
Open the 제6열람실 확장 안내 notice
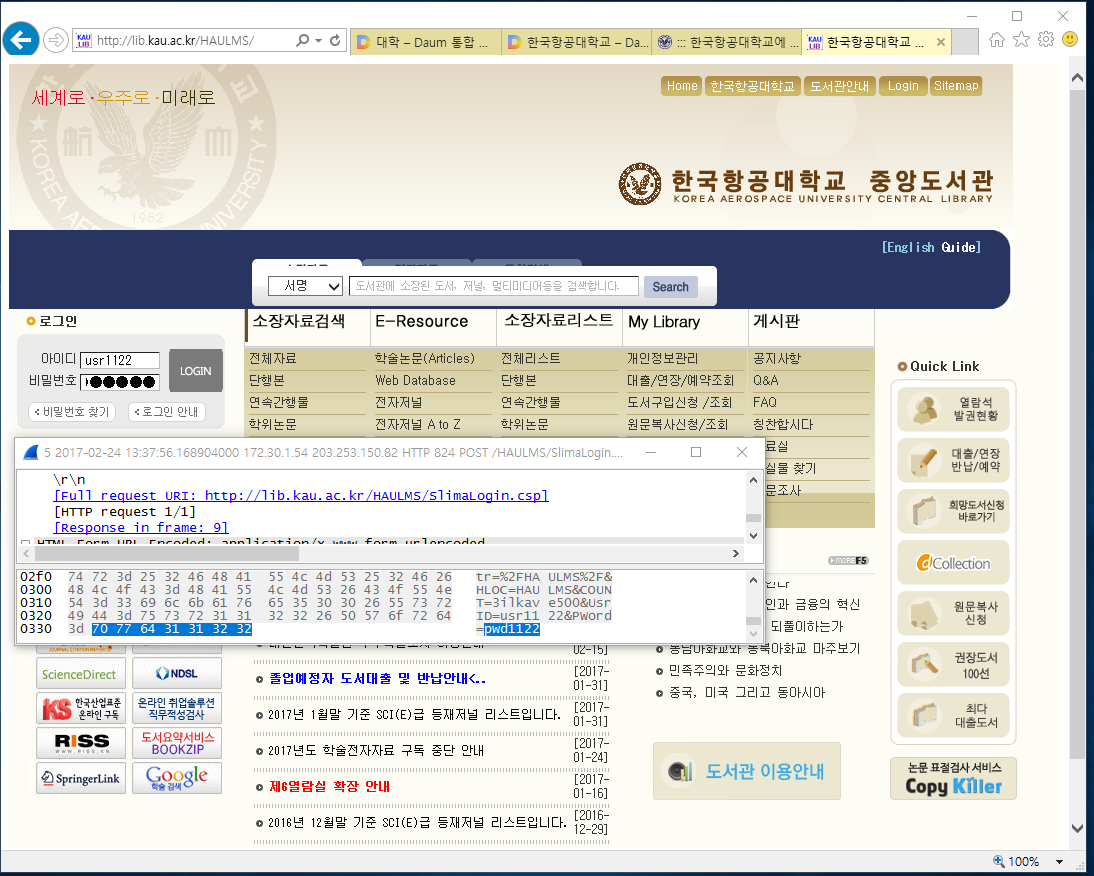click(x=329, y=786)
